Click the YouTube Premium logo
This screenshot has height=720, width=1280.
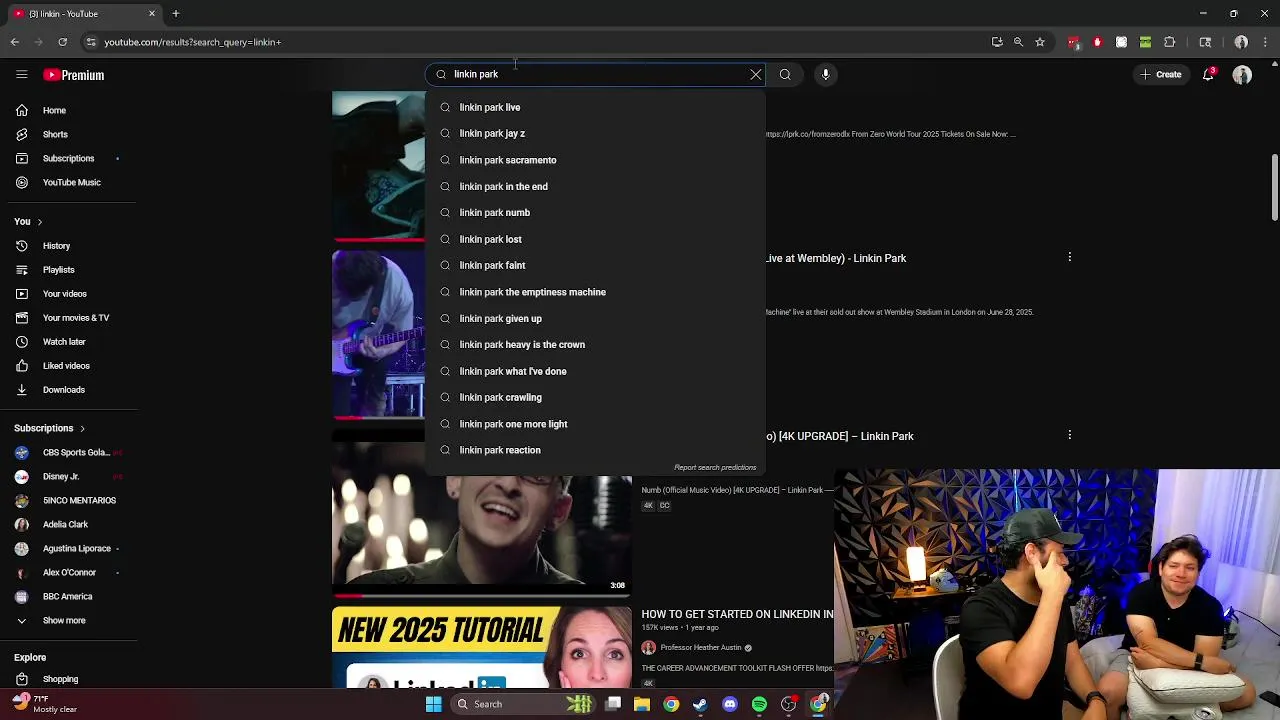74,75
